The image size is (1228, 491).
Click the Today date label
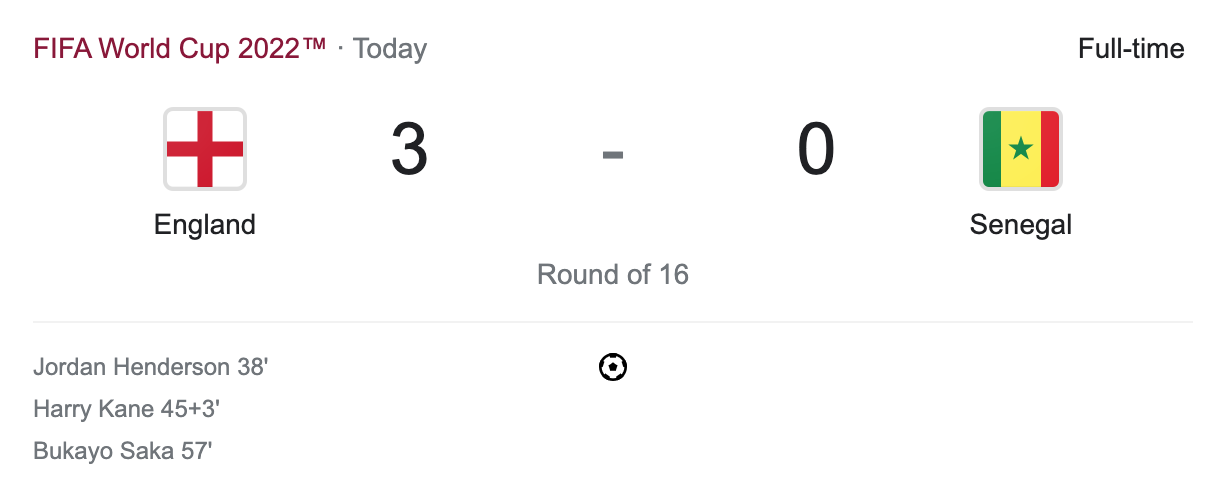(390, 49)
